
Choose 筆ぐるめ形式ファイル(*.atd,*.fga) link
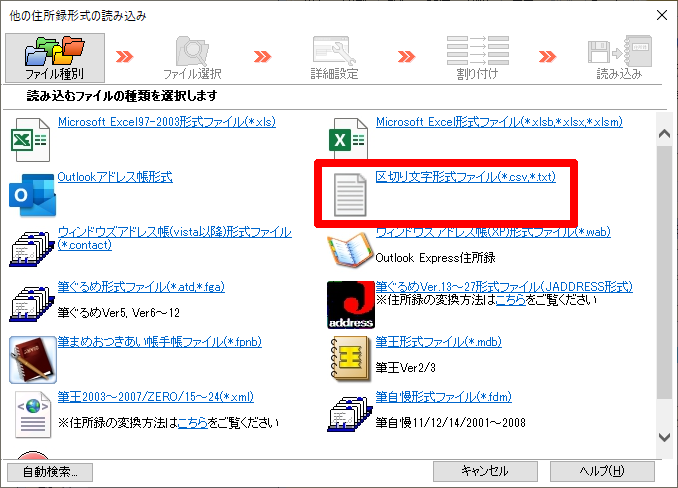point(141,287)
